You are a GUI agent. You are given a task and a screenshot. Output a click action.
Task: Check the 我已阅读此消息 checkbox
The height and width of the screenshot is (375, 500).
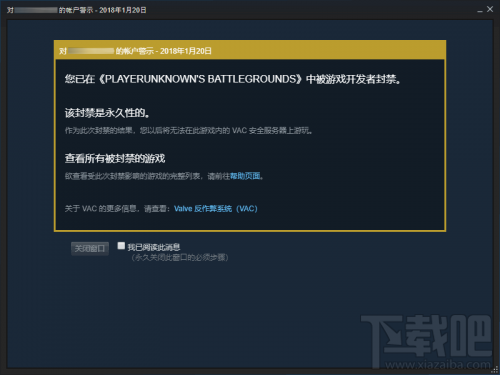(x=121, y=246)
